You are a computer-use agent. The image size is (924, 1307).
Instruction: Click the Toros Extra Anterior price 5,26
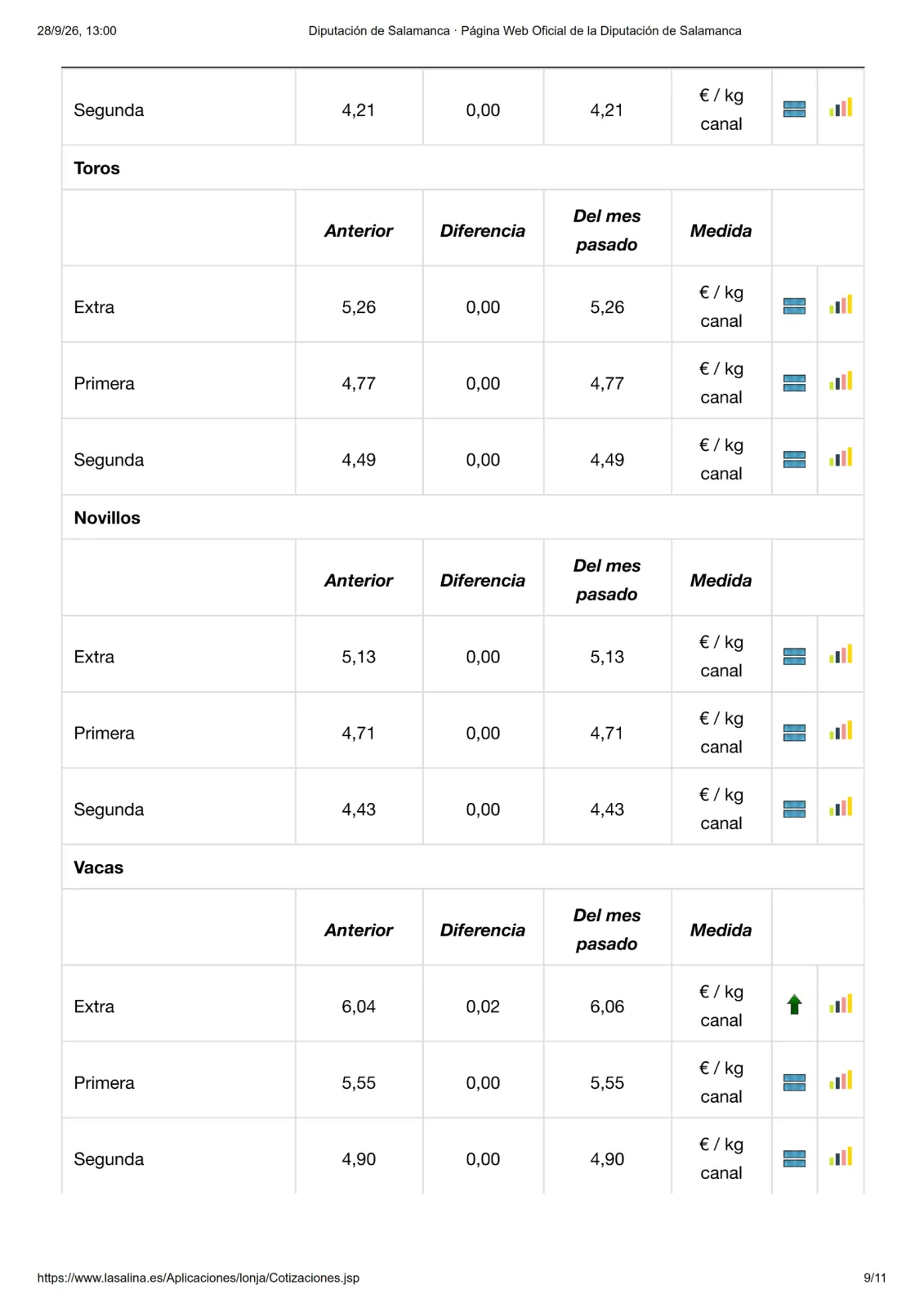(x=359, y=307)
